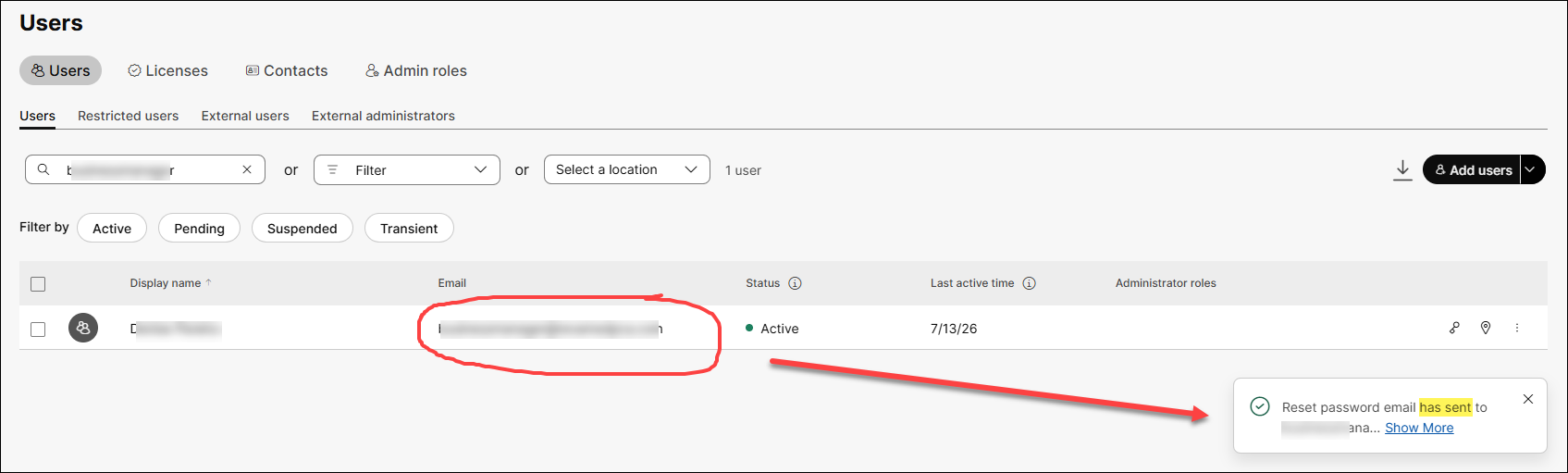Clear the search field with X icon

(247, 169)
